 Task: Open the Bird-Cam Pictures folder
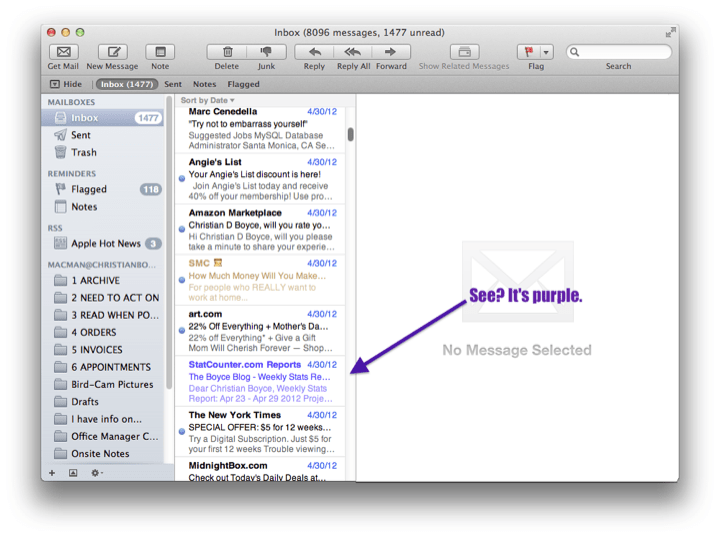(102, 384)
